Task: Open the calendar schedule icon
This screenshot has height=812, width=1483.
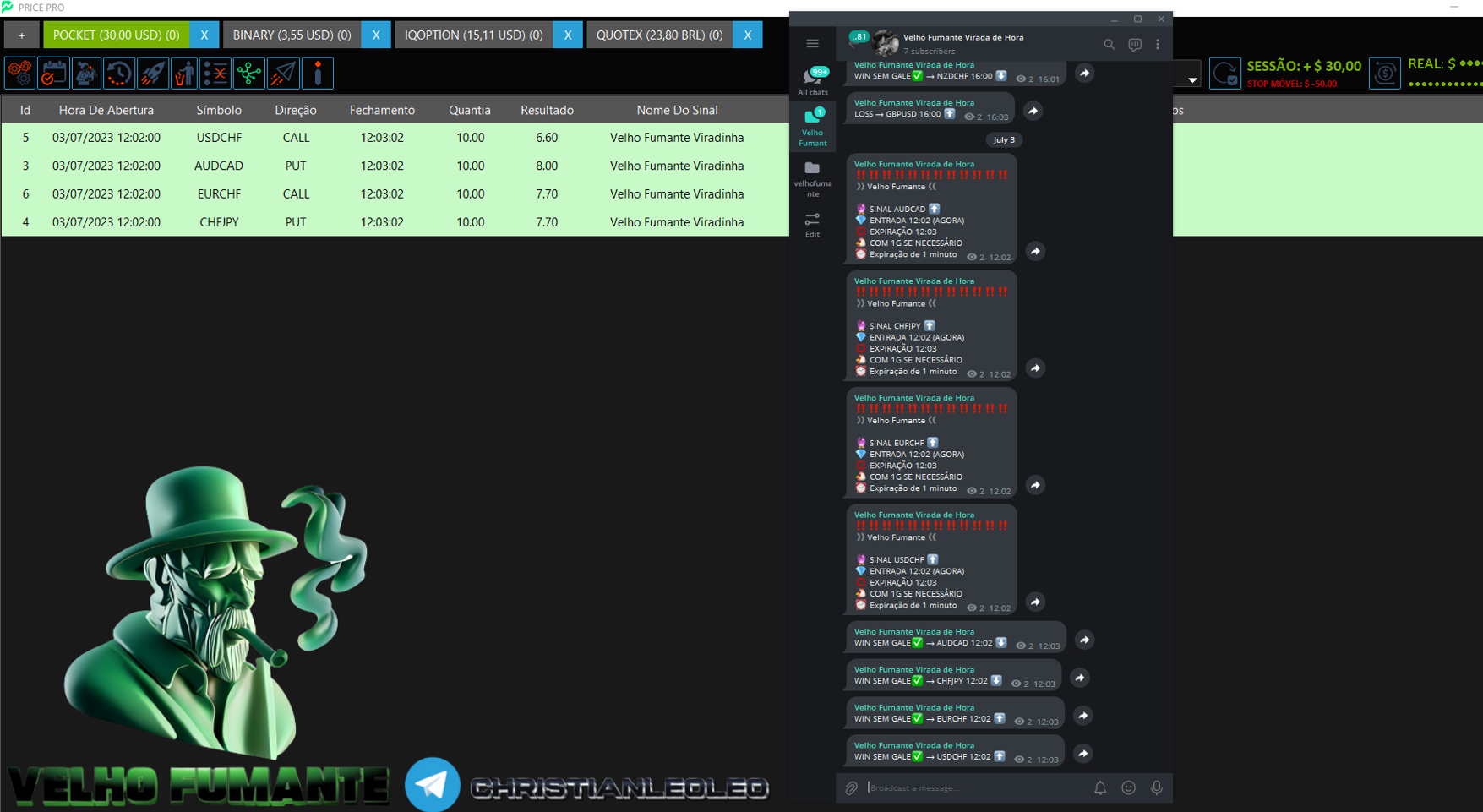Action: [x=53, y=74]
